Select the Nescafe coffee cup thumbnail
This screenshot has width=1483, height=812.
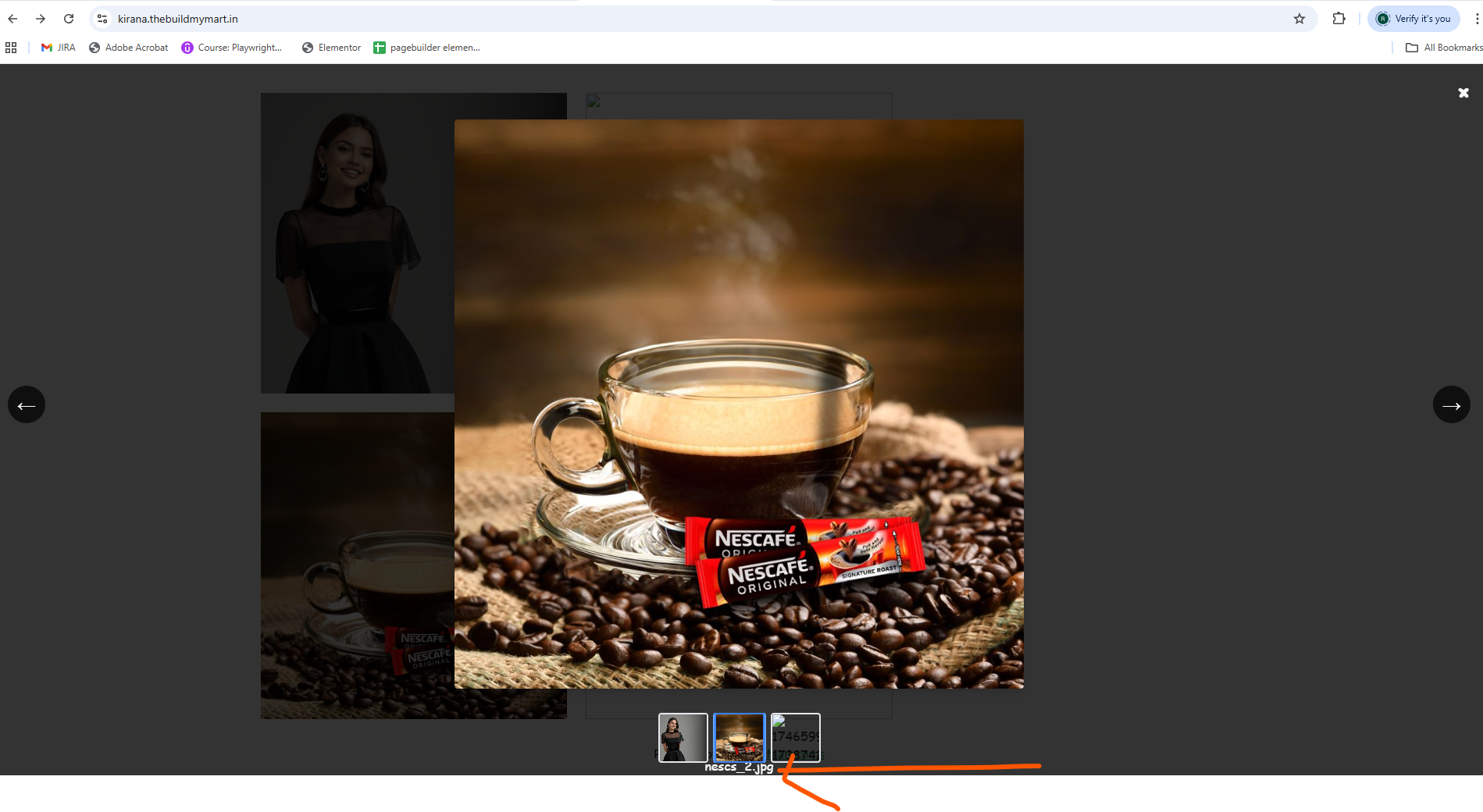click(740, 738)
